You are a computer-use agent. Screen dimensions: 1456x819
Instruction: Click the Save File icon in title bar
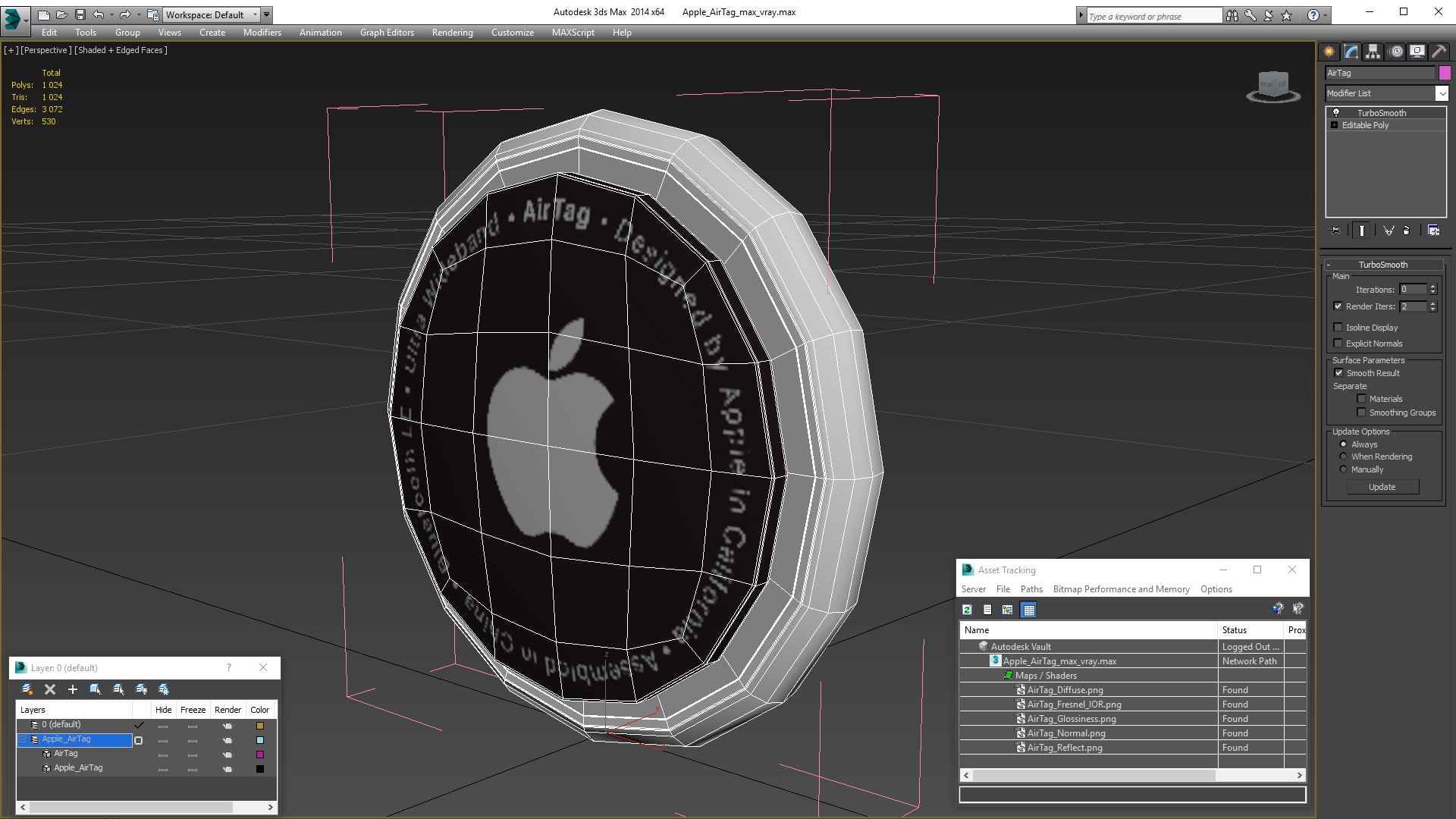pyautogui.click(x=80, y=14)
